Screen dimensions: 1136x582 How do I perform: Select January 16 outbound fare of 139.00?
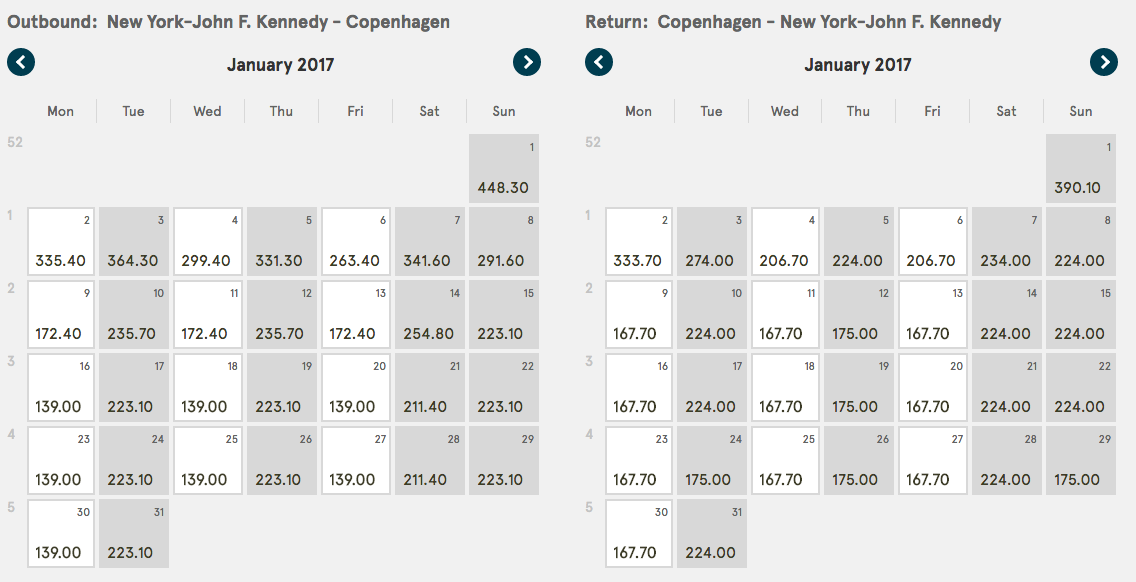pyautogui.click(x=60, y=387)
